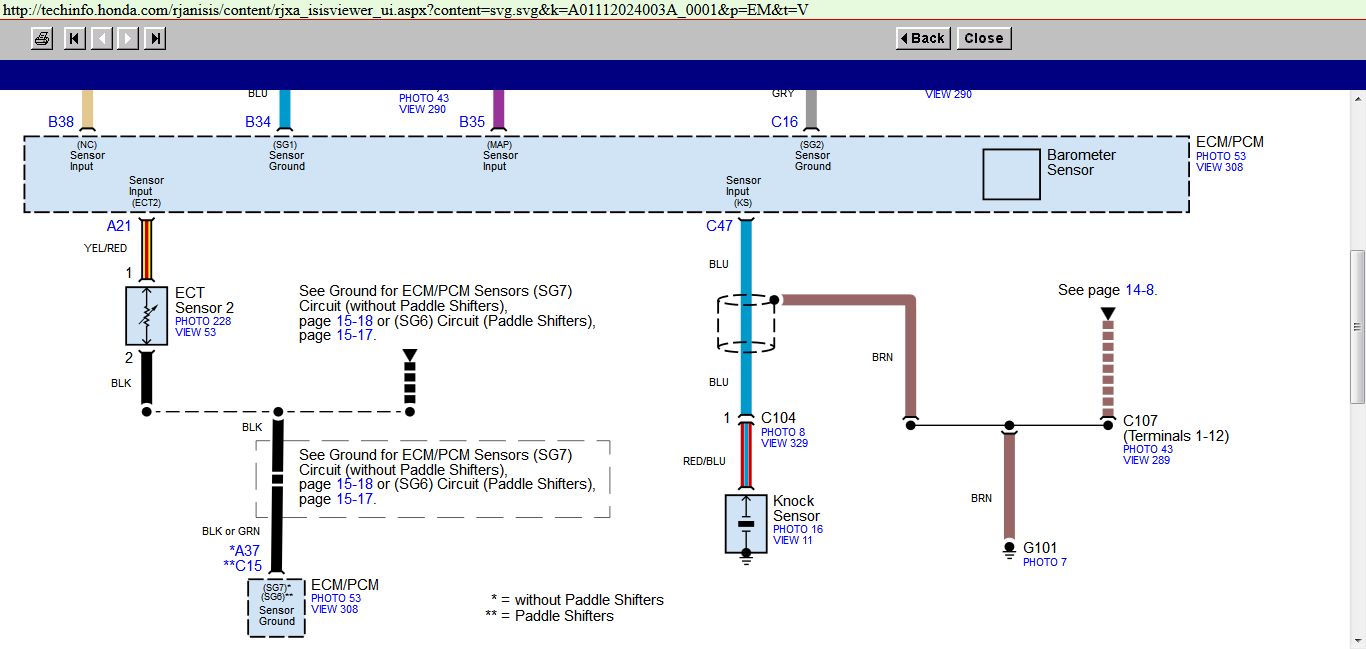This screenshot has width=1366, height=649.
Task: Click the vertical scrollbar up arrow
Action: click(x=1357, y=99)
